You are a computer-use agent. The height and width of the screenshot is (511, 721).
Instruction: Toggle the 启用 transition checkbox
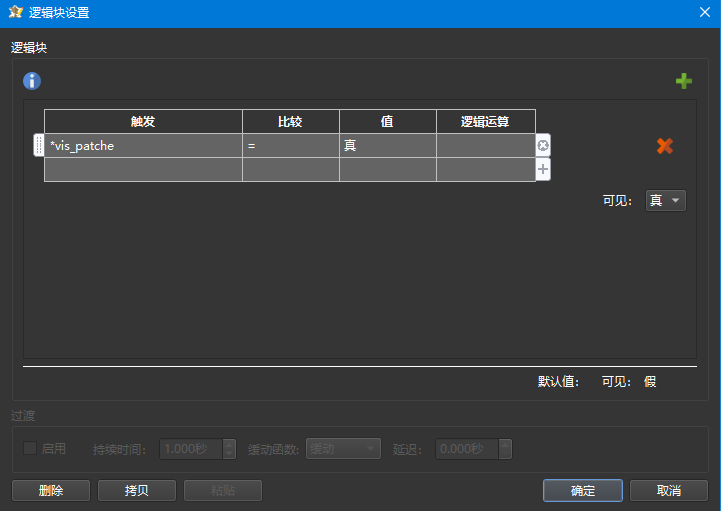click(30, 448)
